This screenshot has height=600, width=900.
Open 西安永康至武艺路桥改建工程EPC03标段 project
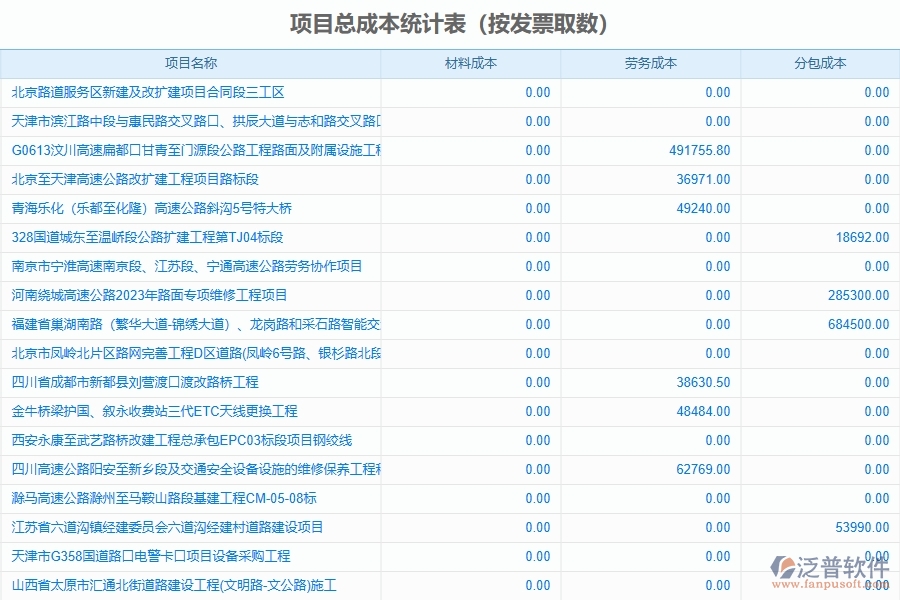[178, 439]
